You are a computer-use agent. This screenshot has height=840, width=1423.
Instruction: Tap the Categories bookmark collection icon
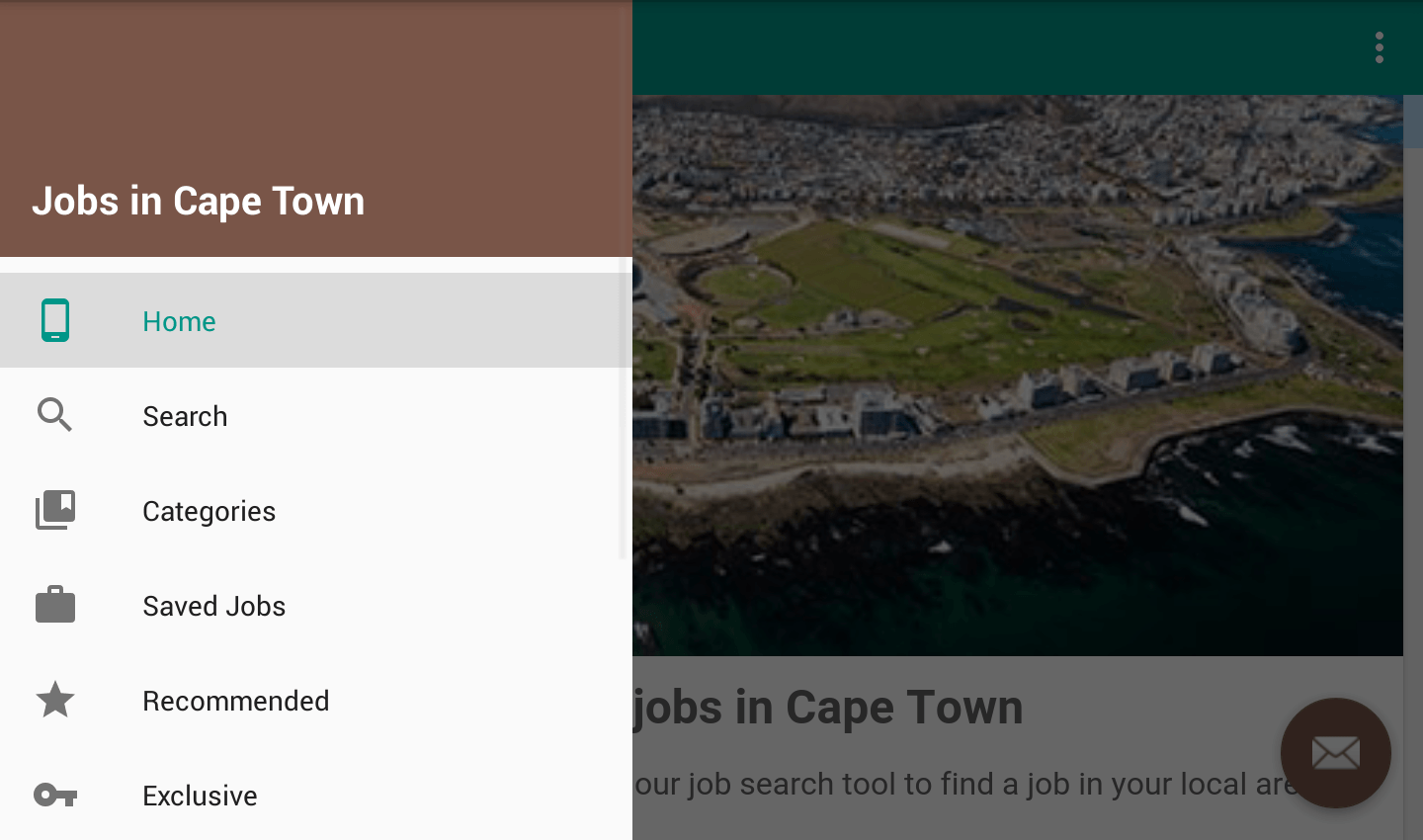tap(55, 510)
